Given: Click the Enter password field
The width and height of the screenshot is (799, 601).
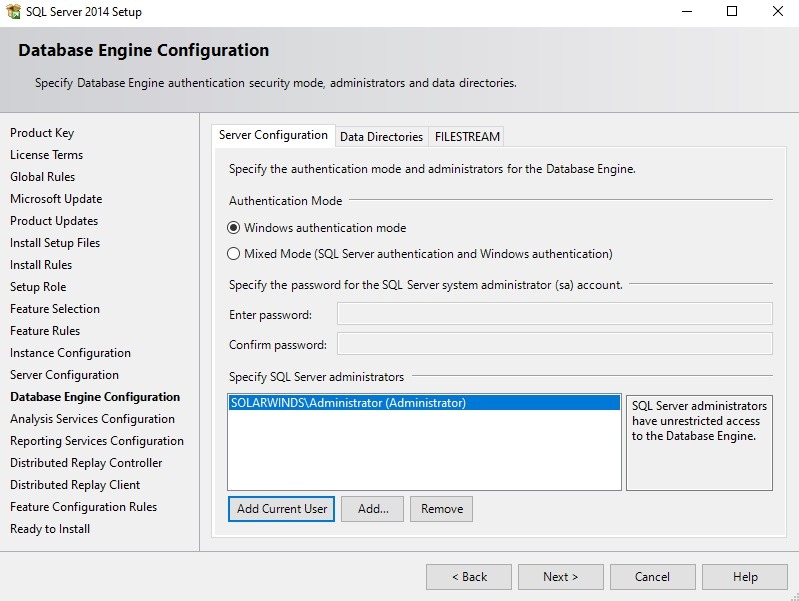Looking at the screenshot, I should 554,314.
